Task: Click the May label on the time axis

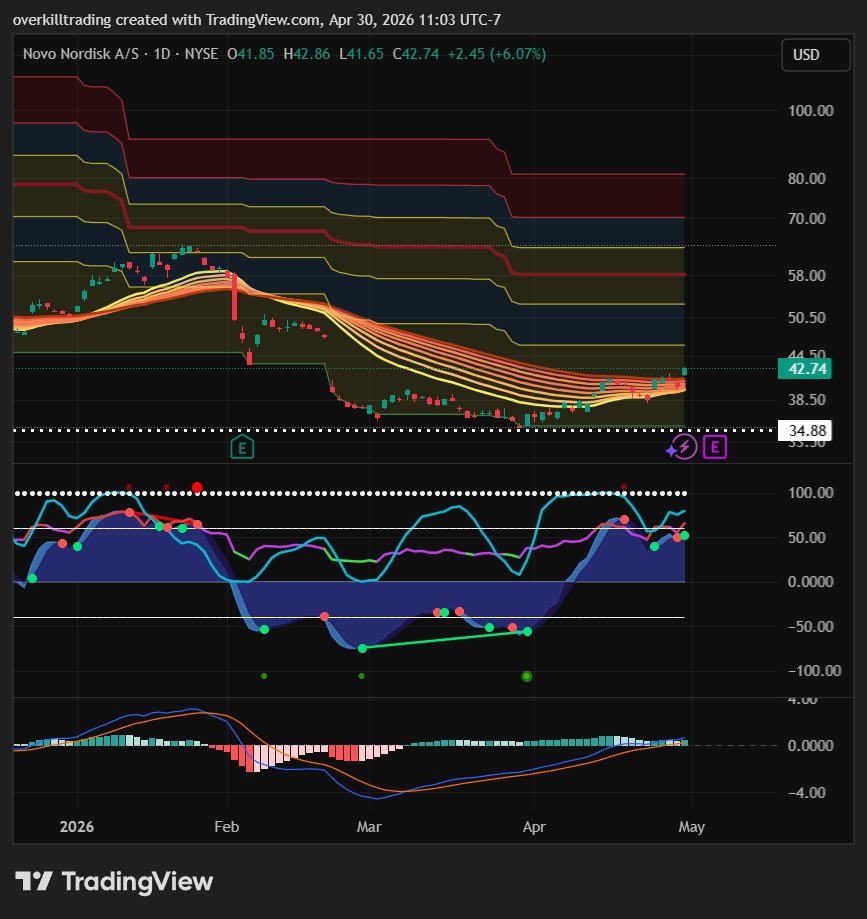Action: coord(692,827)
